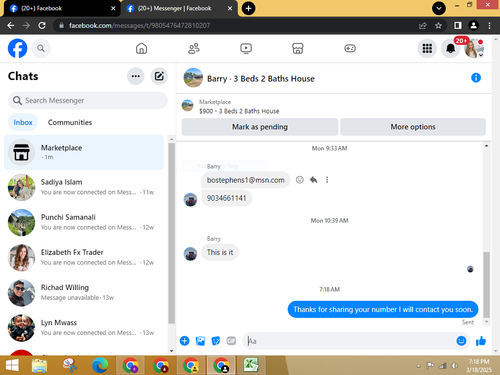
Task: Open the Facebook home logo
Action: coord(17,48)
